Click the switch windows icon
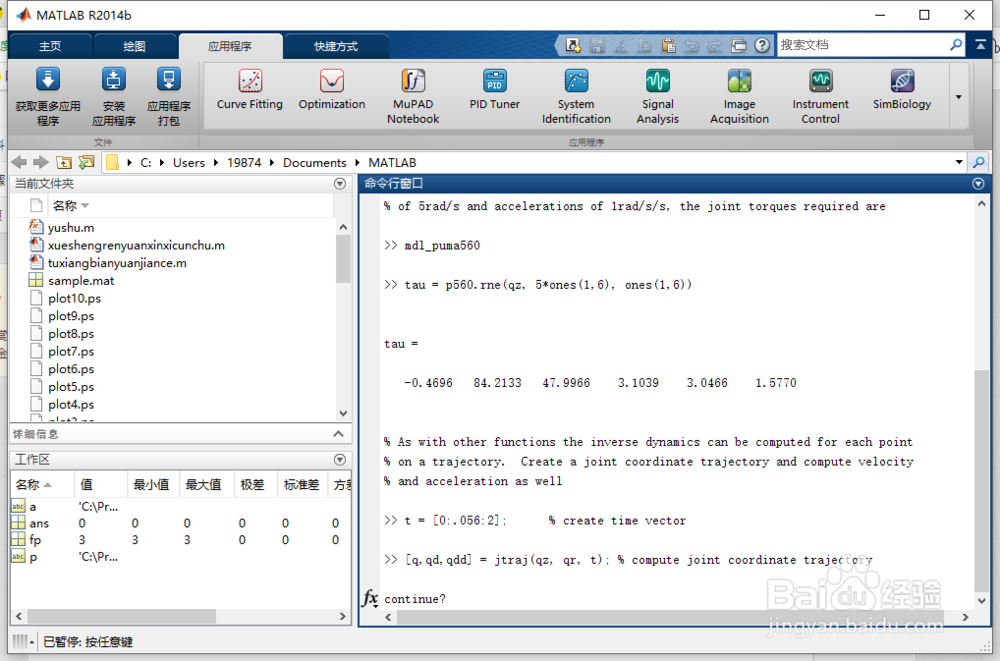Viewport: 1000px width, 661px height. click(739, 45)
